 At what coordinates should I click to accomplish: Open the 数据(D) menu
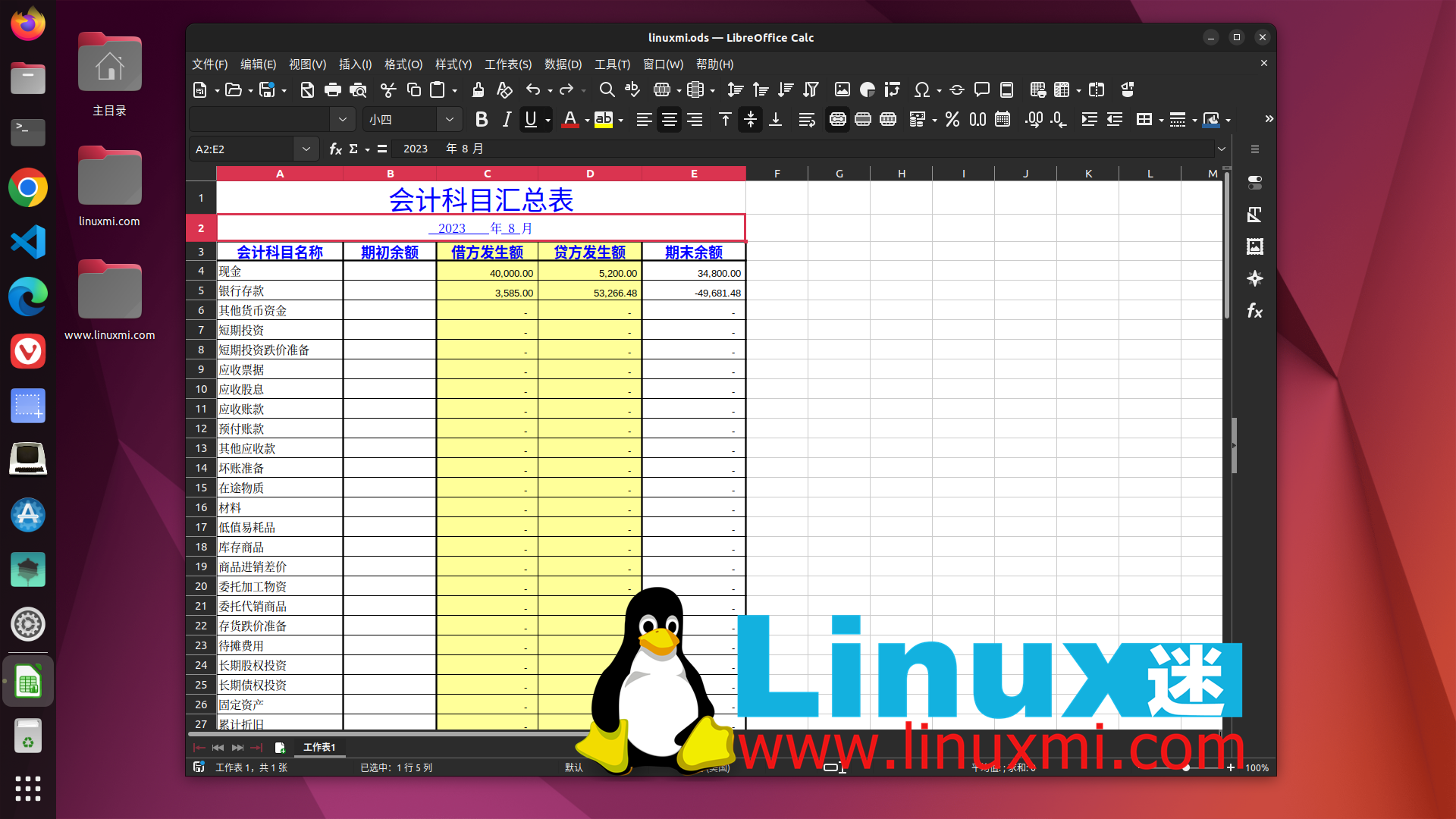563,64
